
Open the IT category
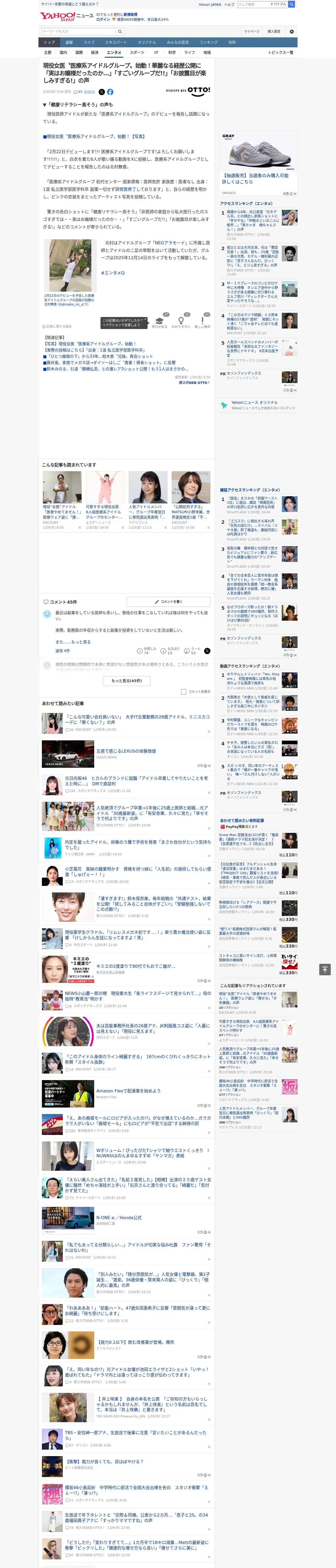[x=156, y=52]
